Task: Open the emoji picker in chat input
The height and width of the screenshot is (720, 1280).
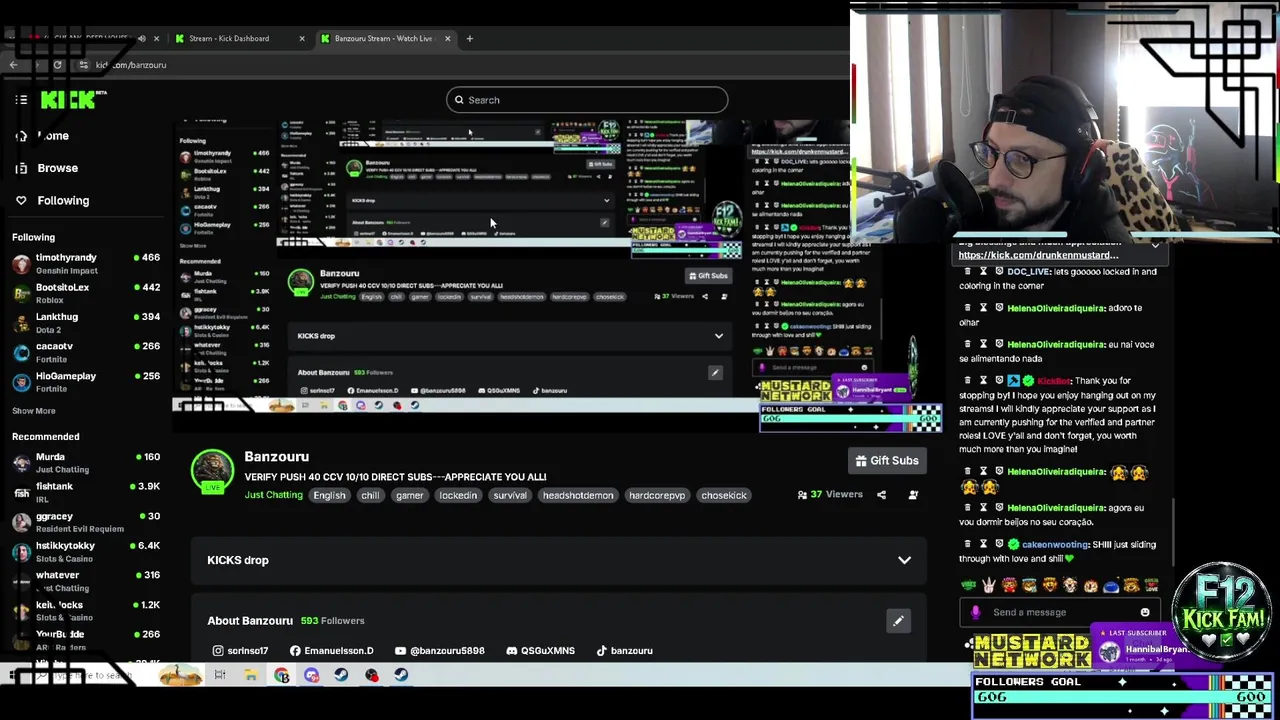Action: (1145, 612)
